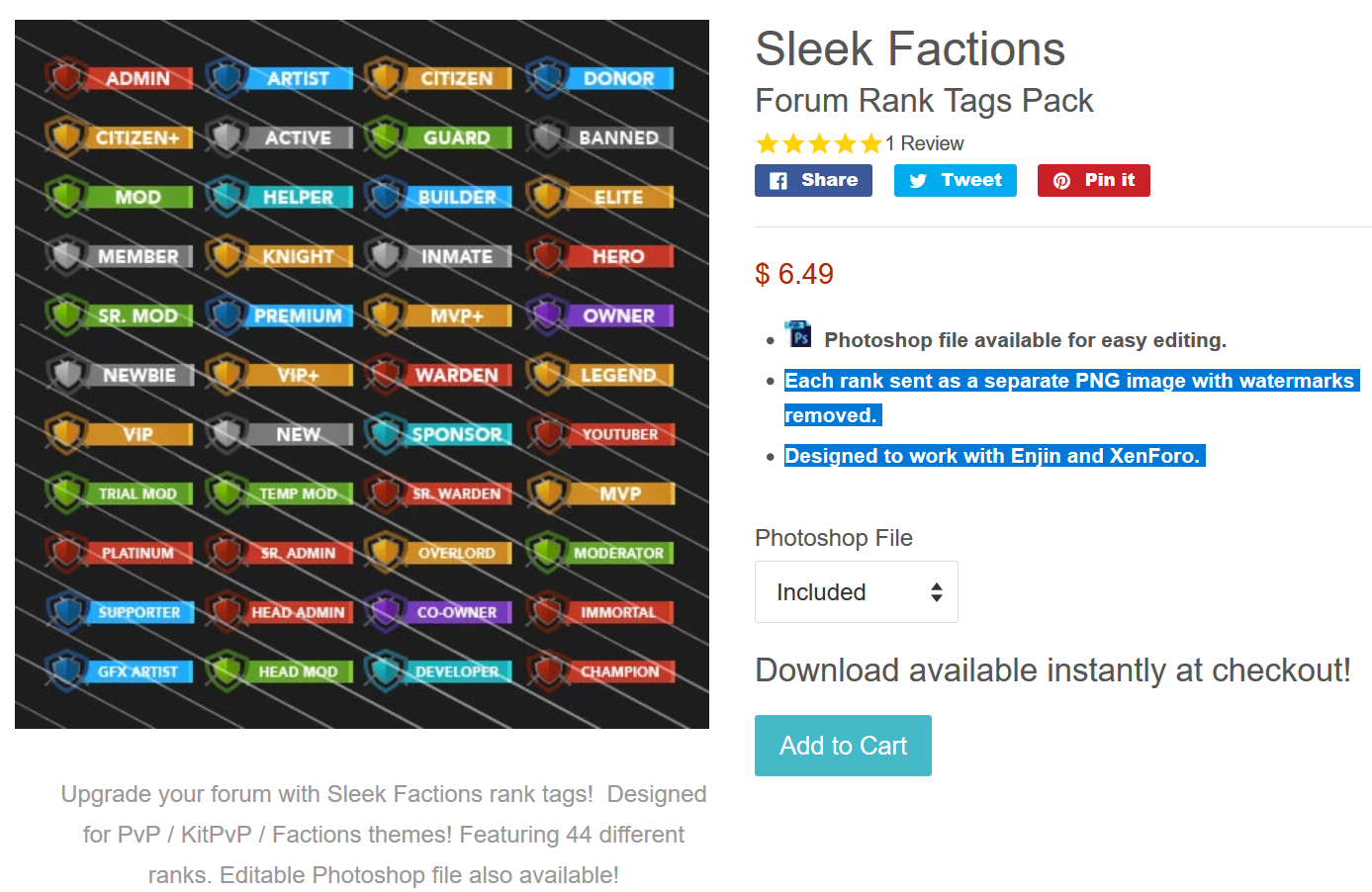1372x892 pixels.
Task: Click the Sleek Factions product title
Action: pos(910,49)
